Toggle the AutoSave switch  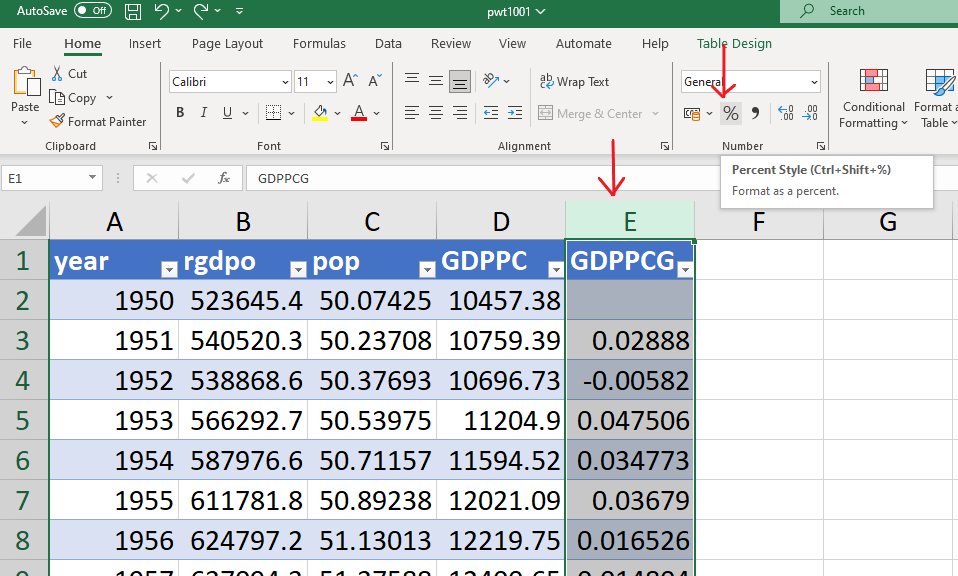click(x=93, y=10)
